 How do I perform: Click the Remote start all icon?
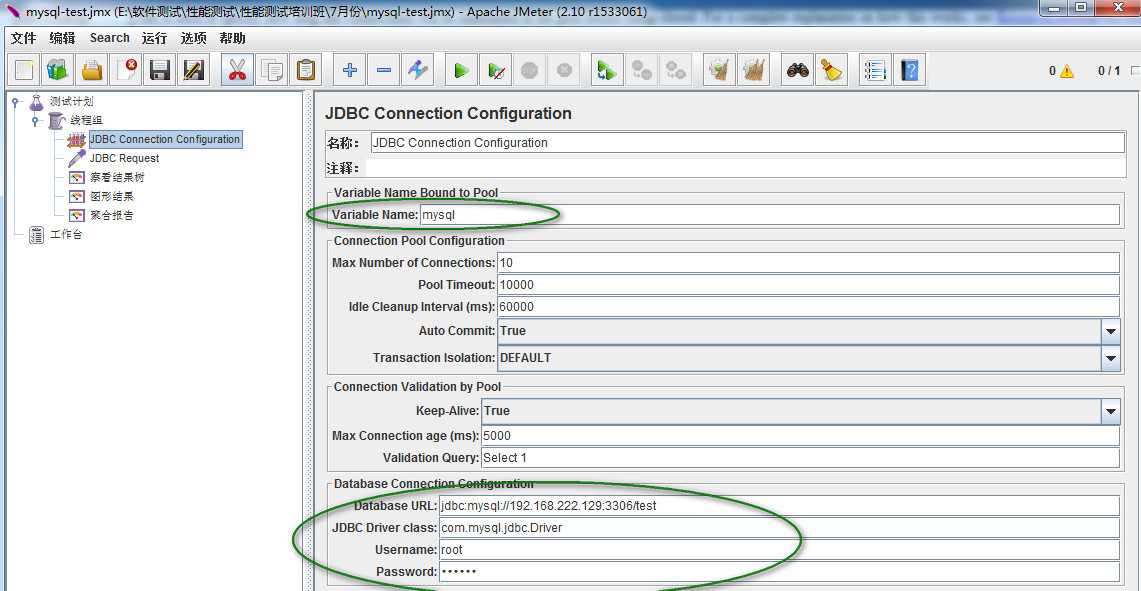607,70
